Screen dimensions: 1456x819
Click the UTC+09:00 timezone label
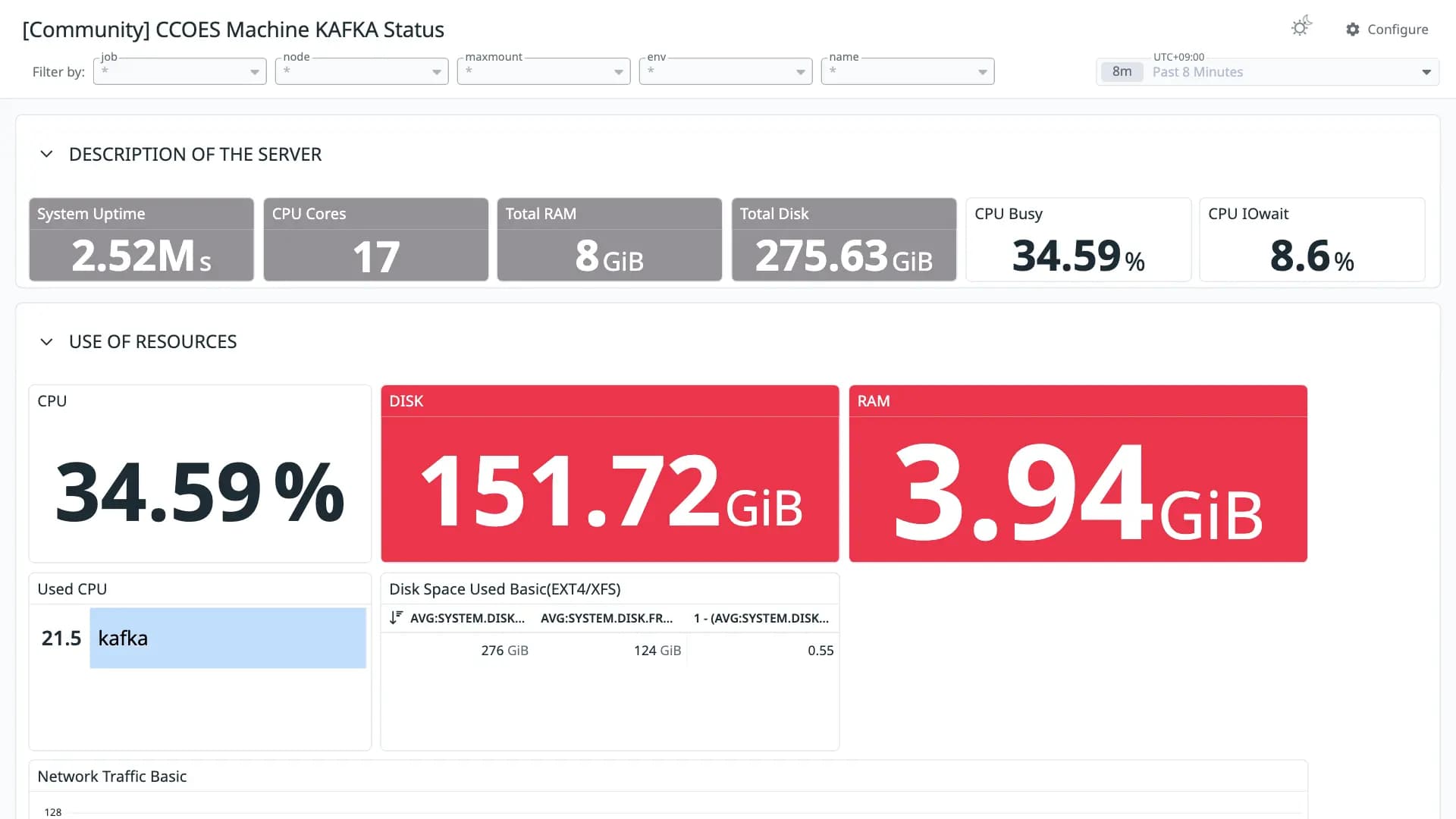pyautogui.click(x=1178, y=57)
